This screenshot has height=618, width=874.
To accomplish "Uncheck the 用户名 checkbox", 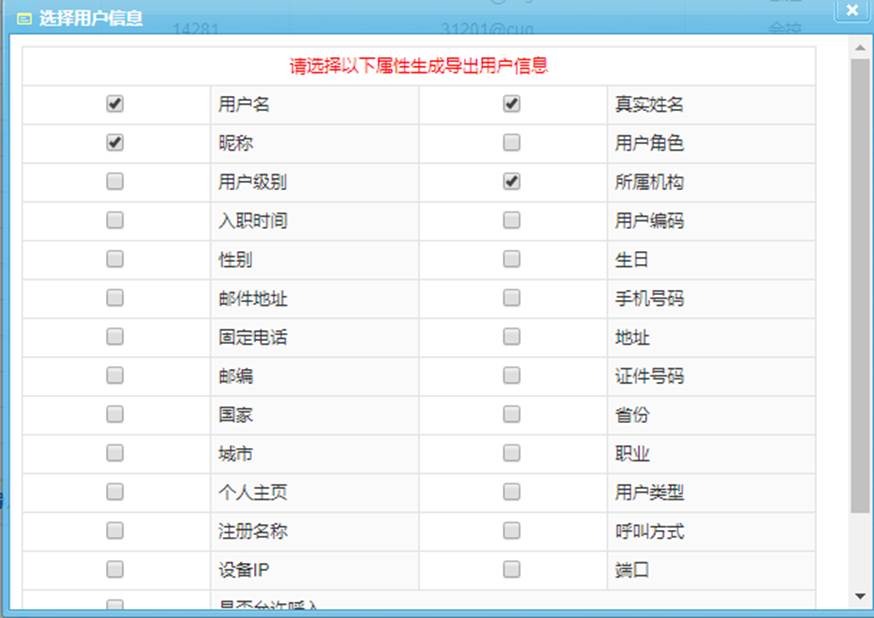I will [x=115, y=104].
